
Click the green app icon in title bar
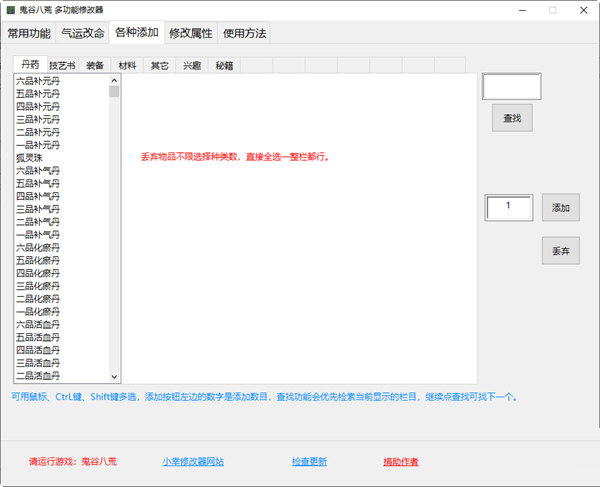pos(11,10)
